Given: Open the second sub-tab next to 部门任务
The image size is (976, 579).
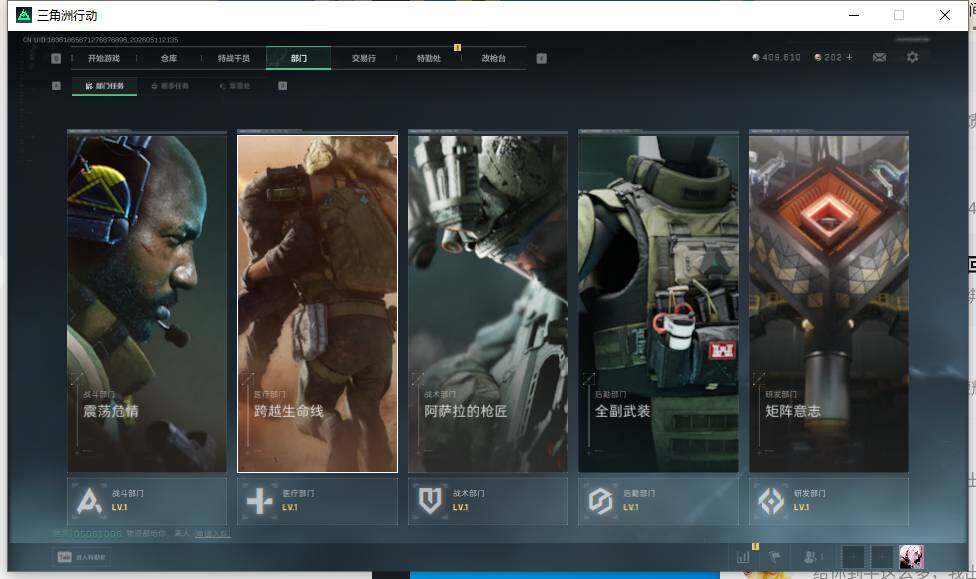Looking at the screenshot, I should tap(170, 86).
